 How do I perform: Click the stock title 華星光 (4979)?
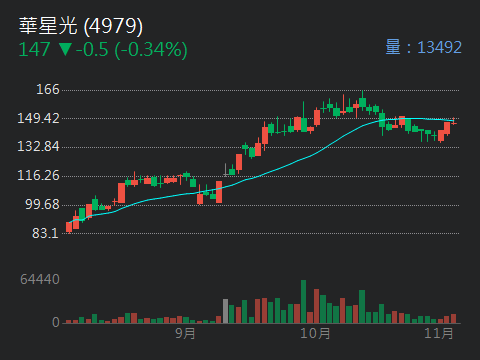(x=81, y=26)
